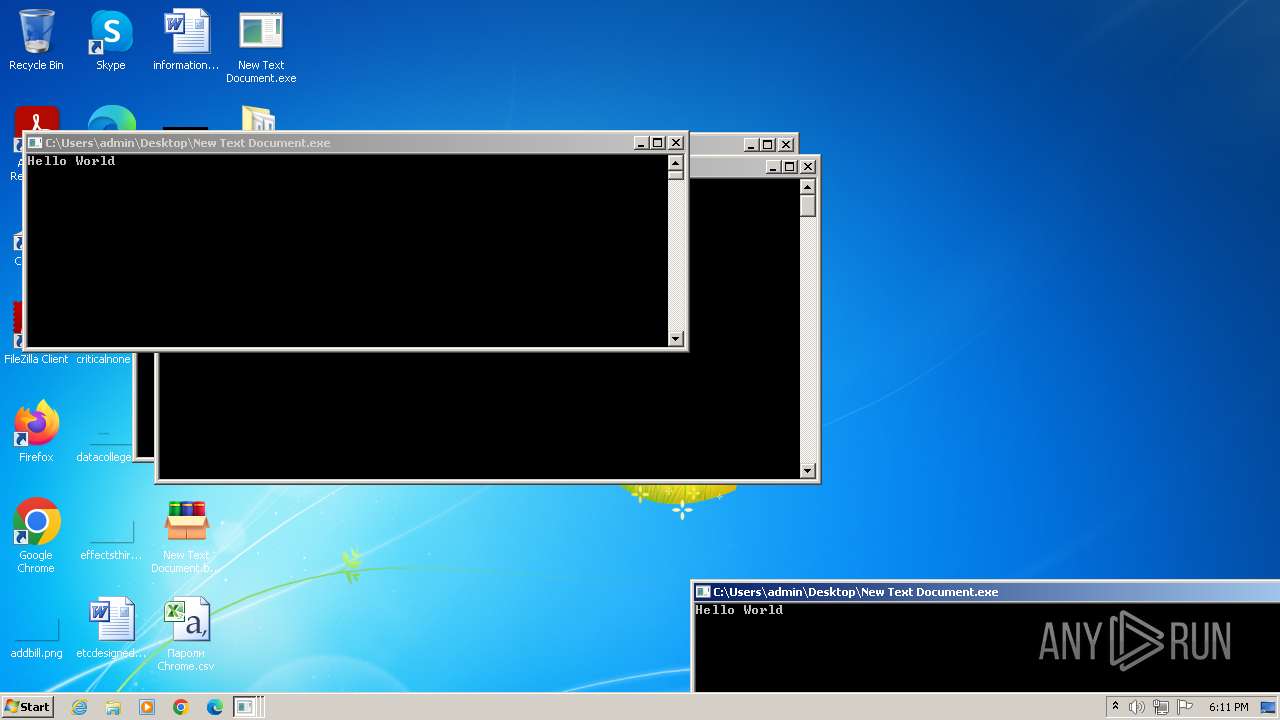Click the Show Desktop button

click(1269, 707)
